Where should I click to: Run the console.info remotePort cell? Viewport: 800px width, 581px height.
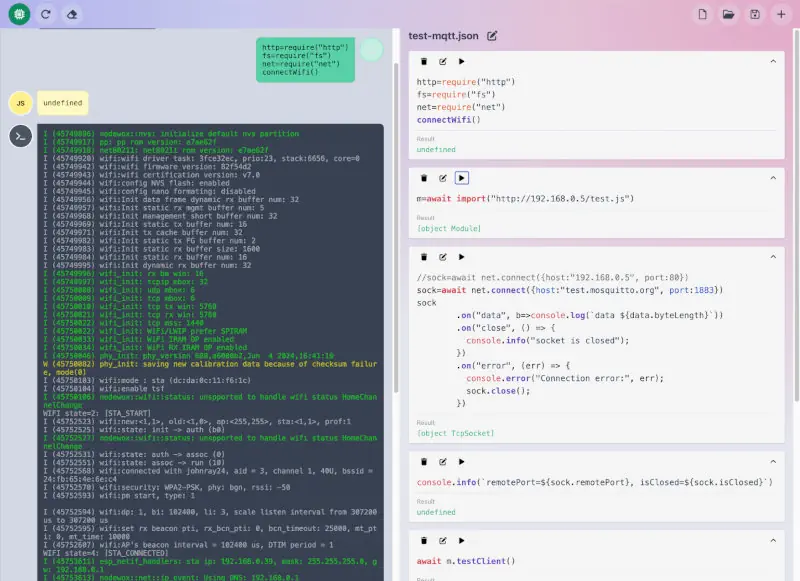[x=461, y=462]
